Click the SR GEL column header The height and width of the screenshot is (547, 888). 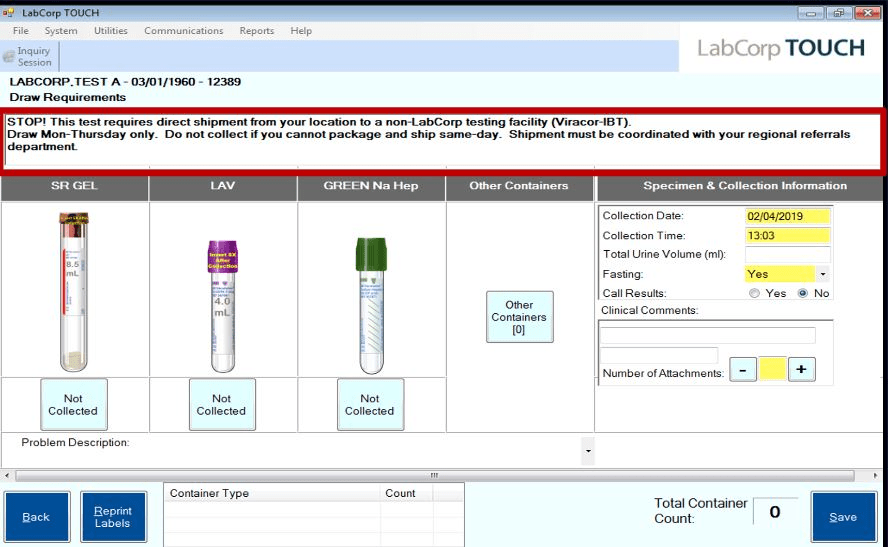[74, 186]
